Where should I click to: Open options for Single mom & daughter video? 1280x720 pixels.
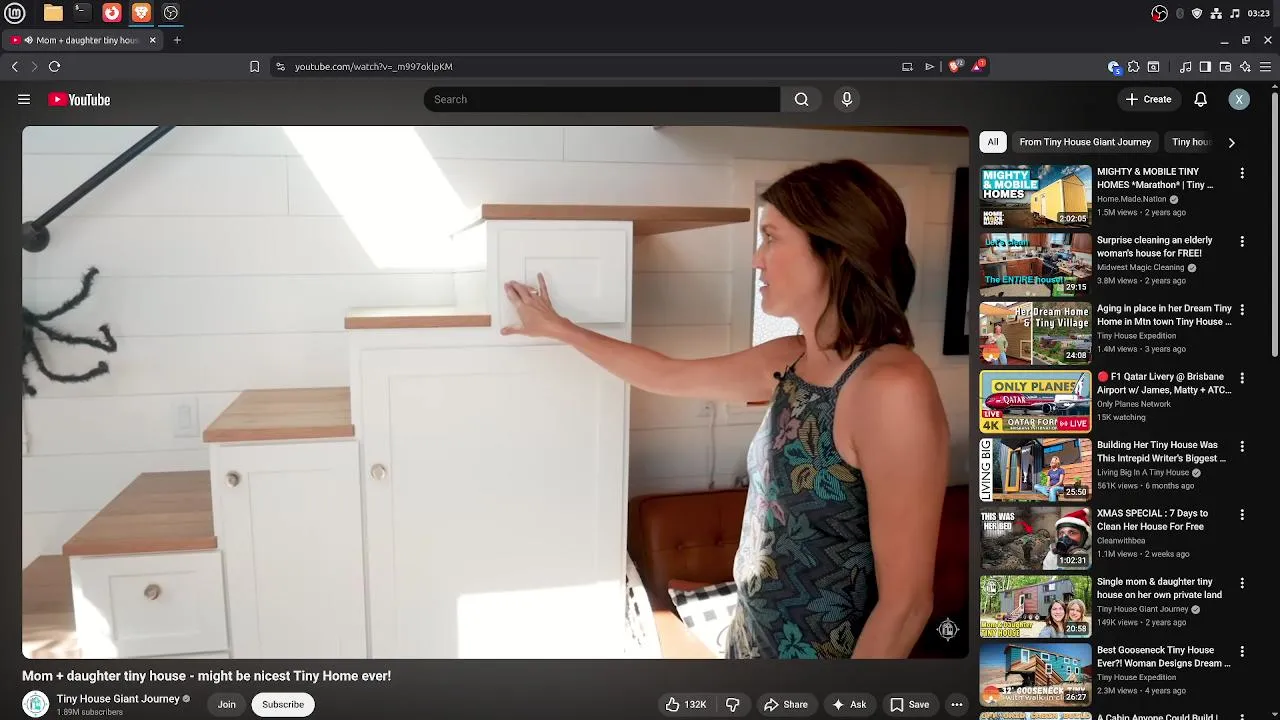pos(1242,583)
